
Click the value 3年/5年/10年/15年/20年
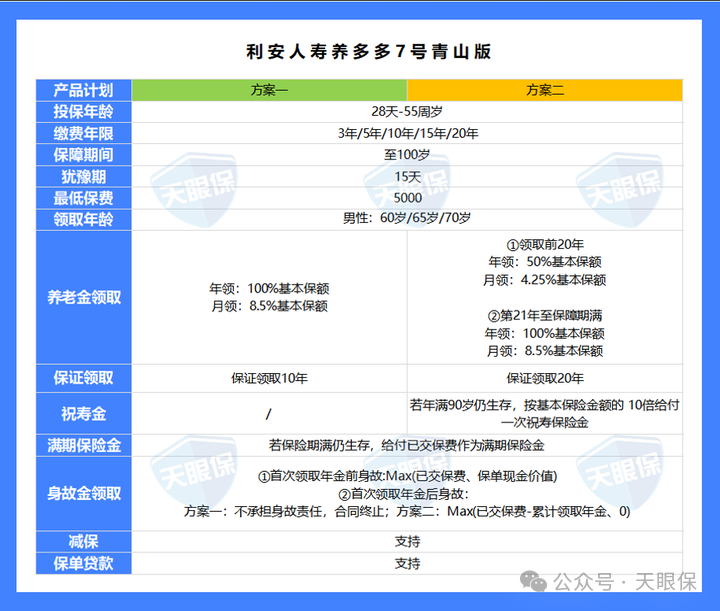(x=408, y=133)
